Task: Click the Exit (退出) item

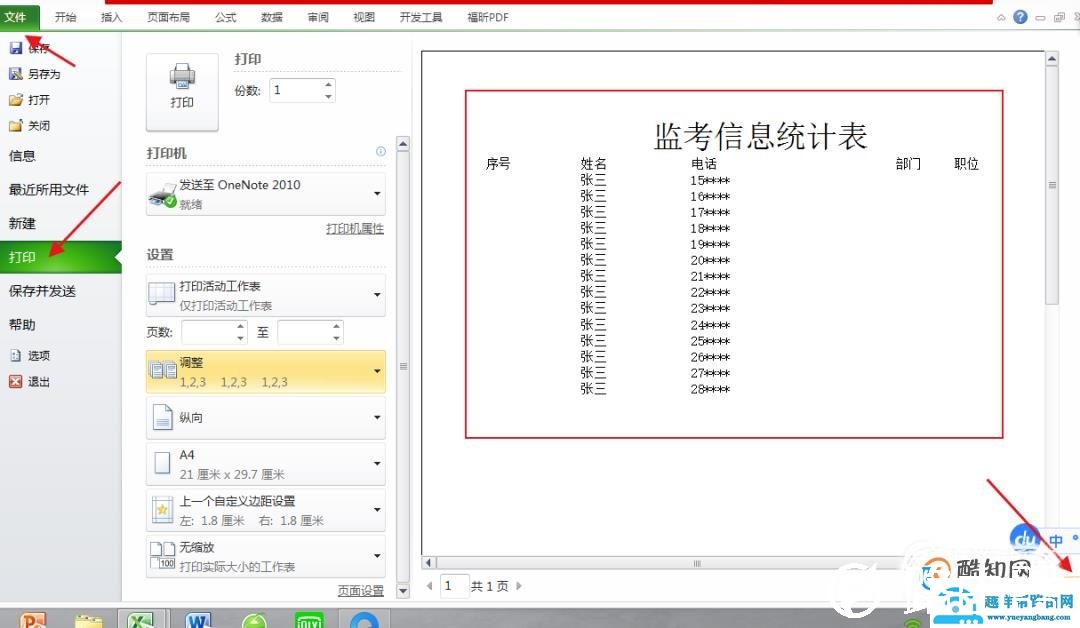Action: (x=30, y=381)
